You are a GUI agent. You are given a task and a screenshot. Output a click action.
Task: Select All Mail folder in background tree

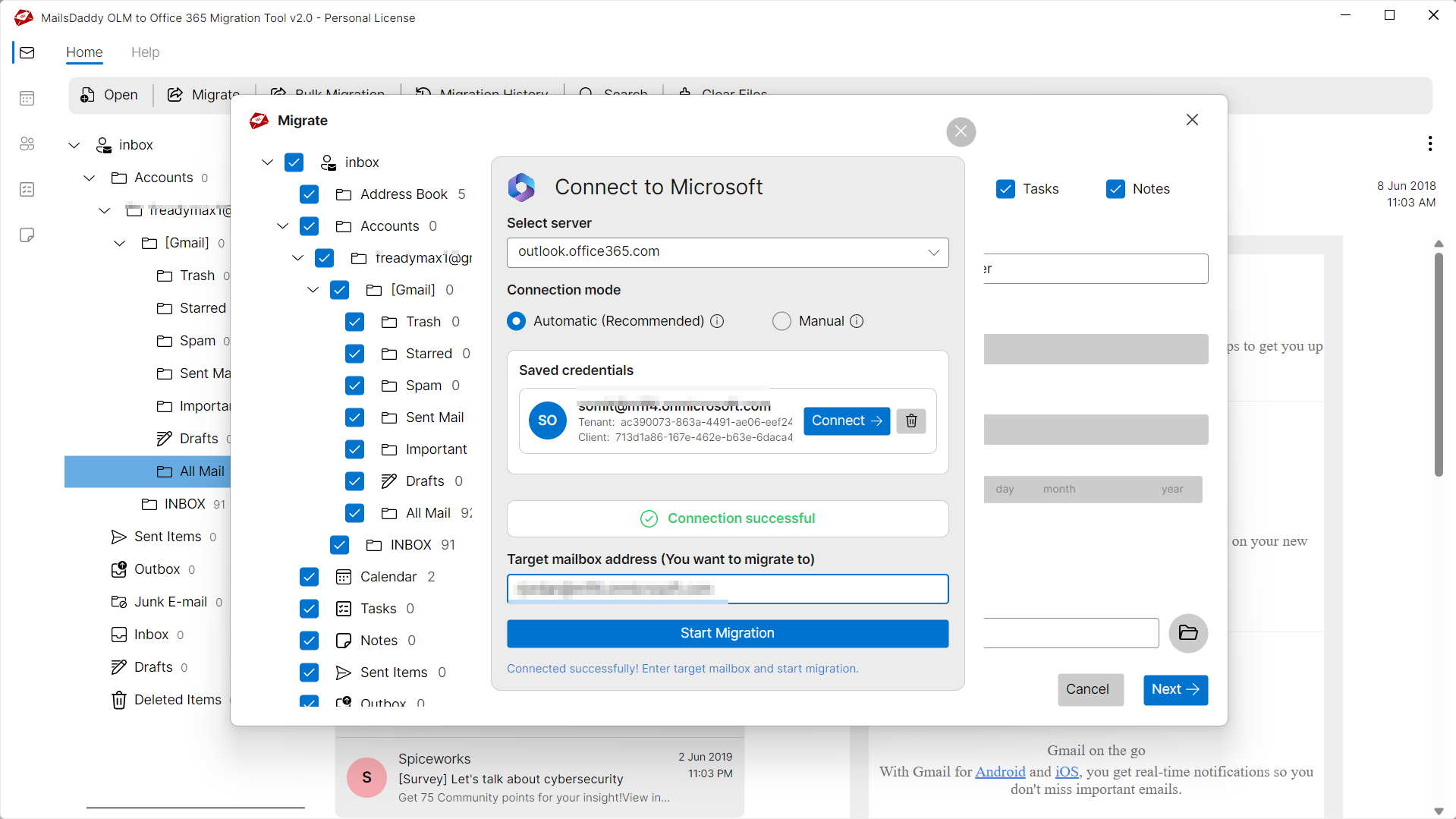[x=147, y=471]
